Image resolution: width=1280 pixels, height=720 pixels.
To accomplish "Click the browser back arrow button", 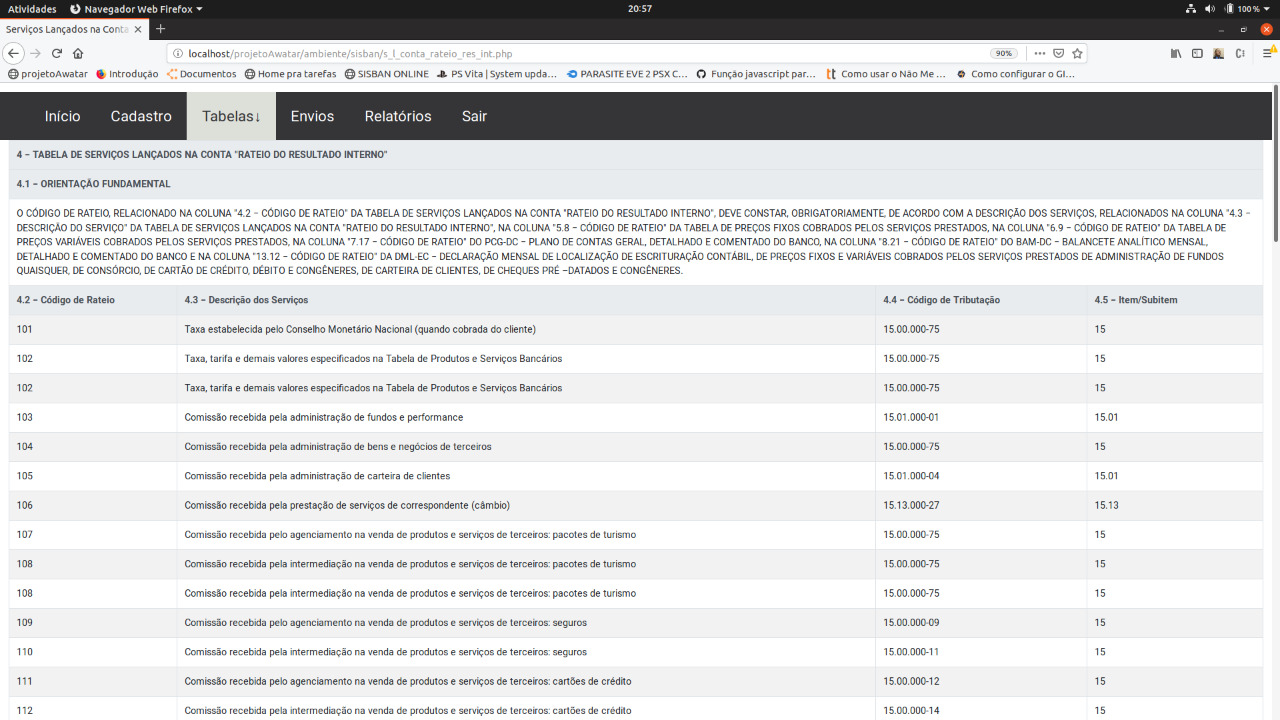I will coord(14,53).
